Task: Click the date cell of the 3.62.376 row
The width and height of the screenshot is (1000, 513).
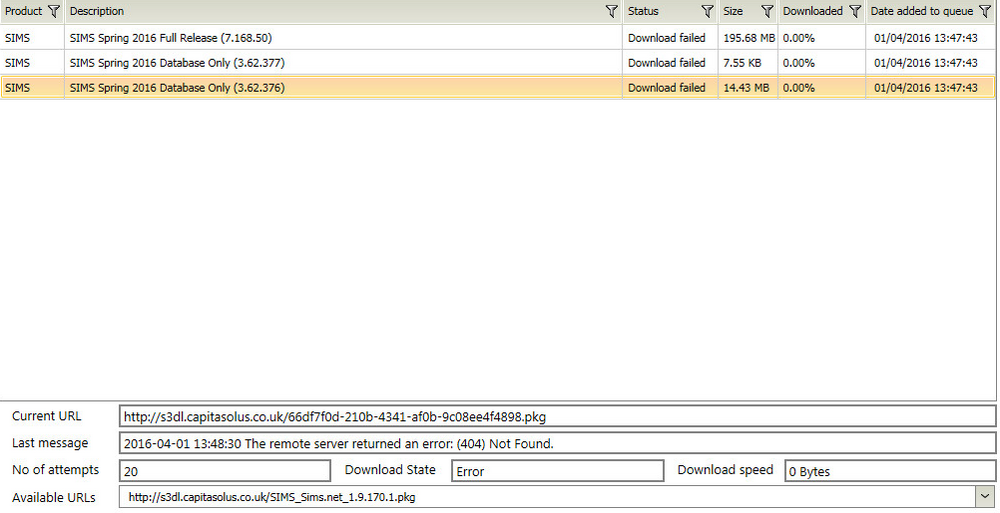Action: pyautogui.click(x=930, y=87)
